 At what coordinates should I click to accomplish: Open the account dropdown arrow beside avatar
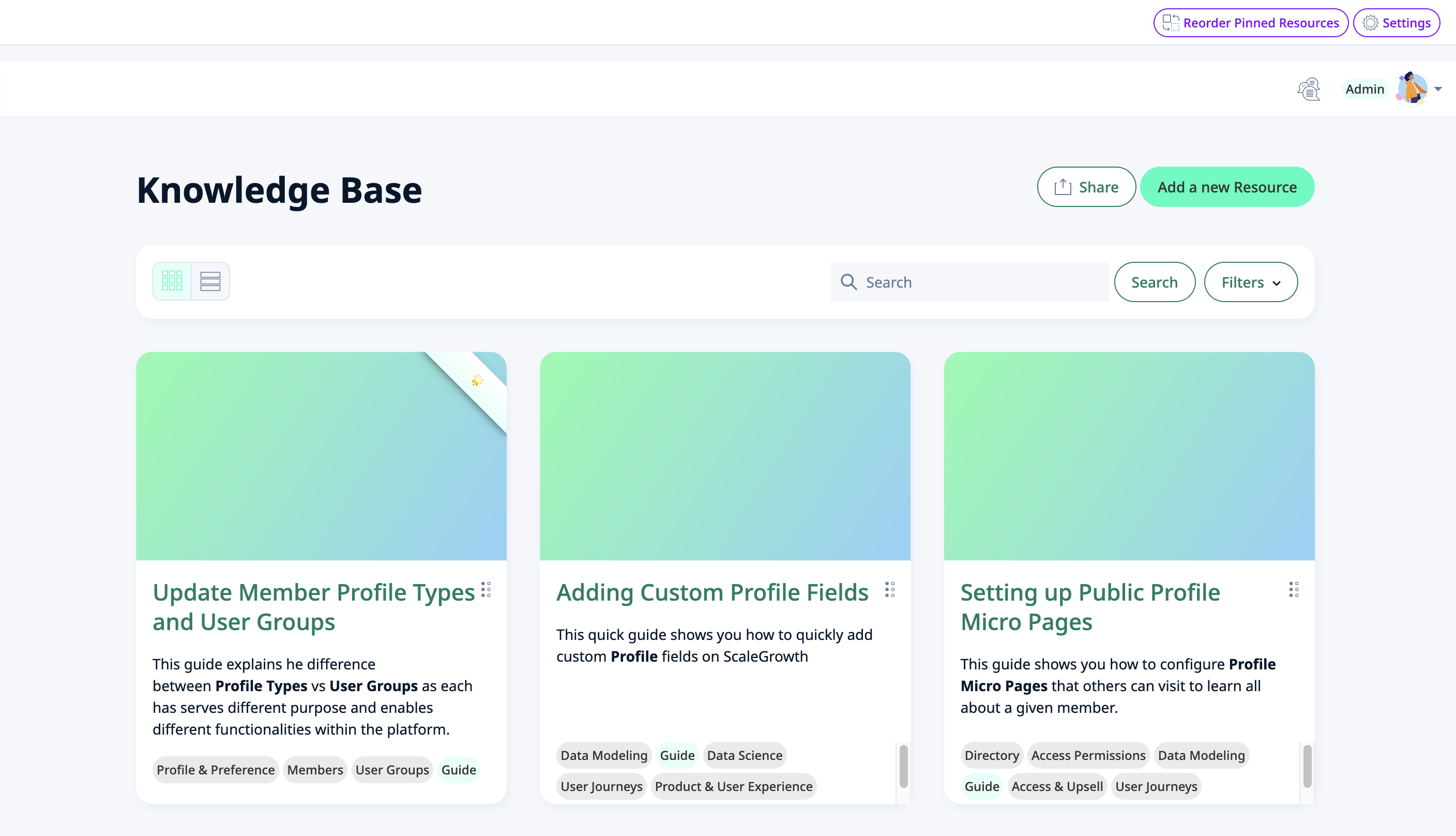click(1438, 89)
